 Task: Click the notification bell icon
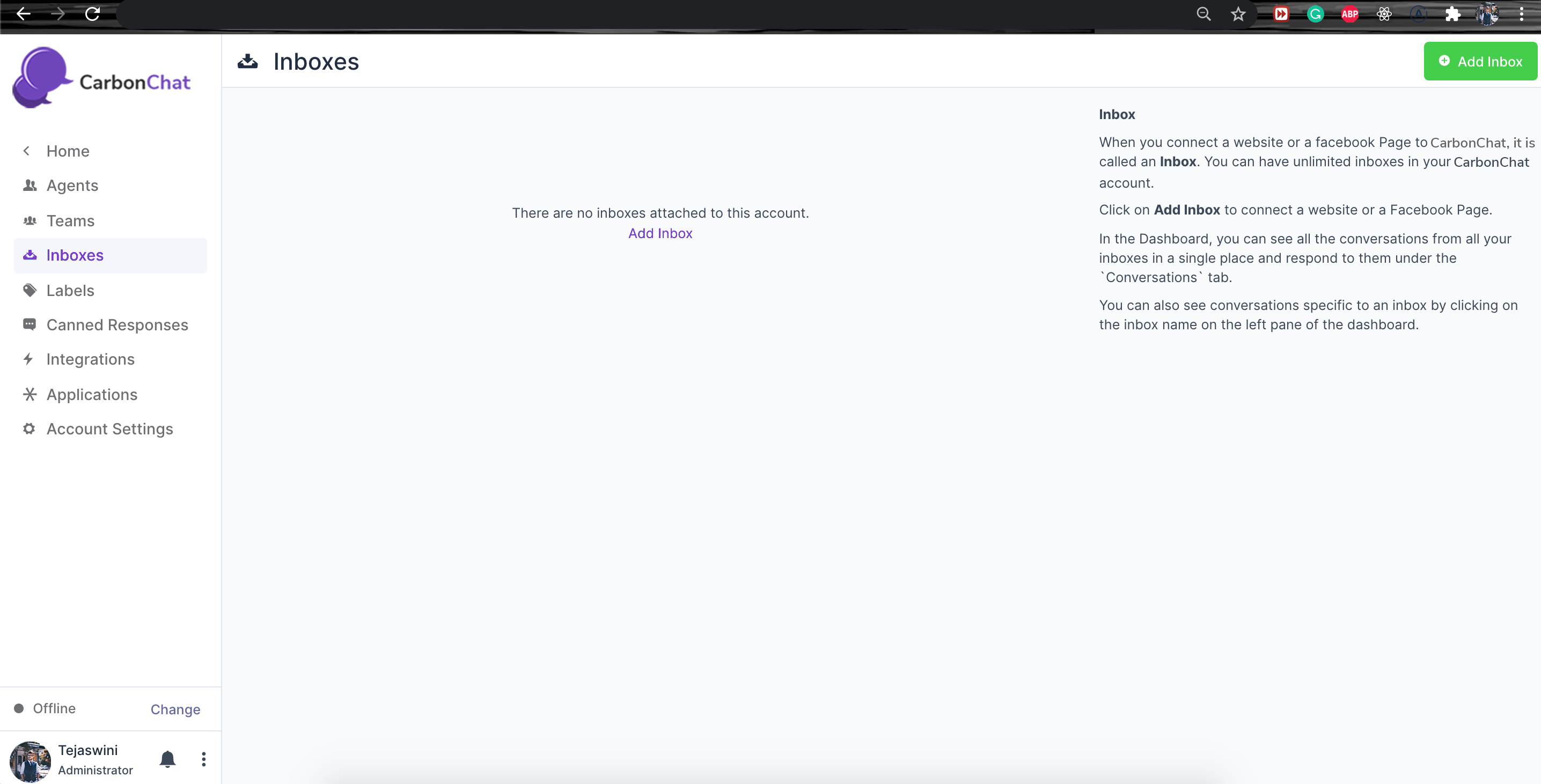(167, 759)
